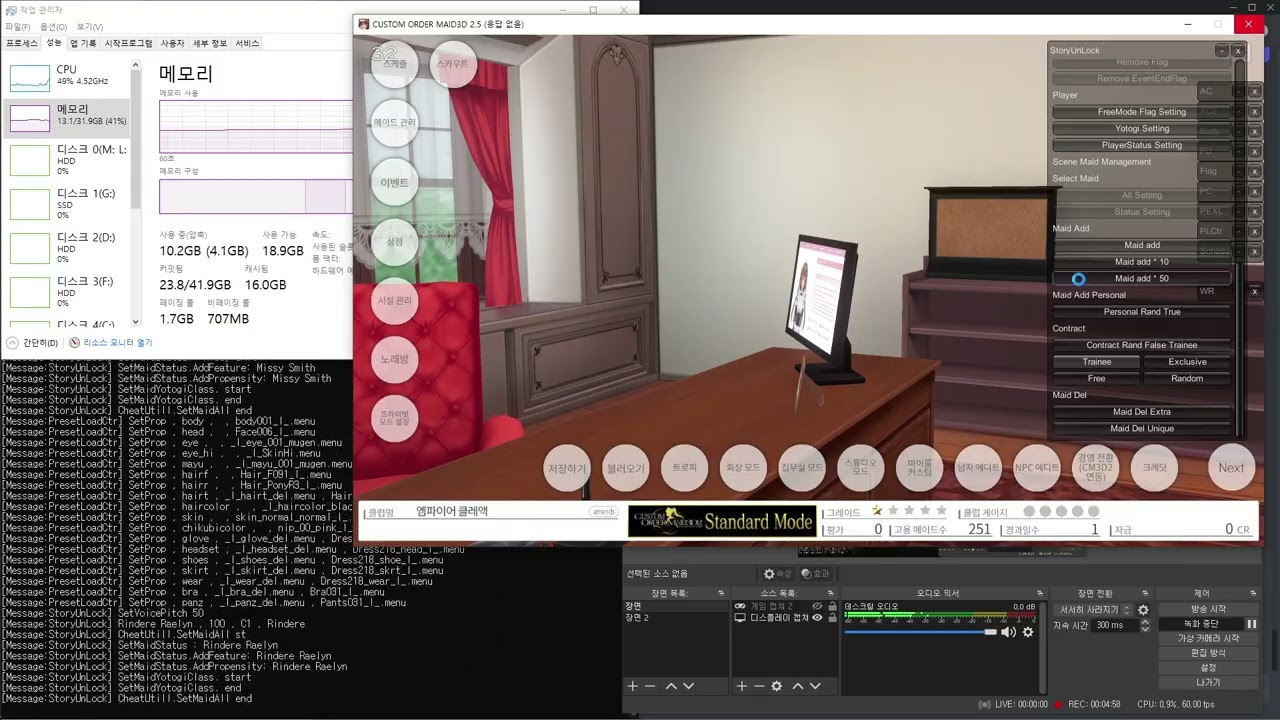This screenshot has height=720, width=1280.
Task: Open the 보기(V) menu in Task Manager
Action: pyautogui.click(x=90, y=27)
